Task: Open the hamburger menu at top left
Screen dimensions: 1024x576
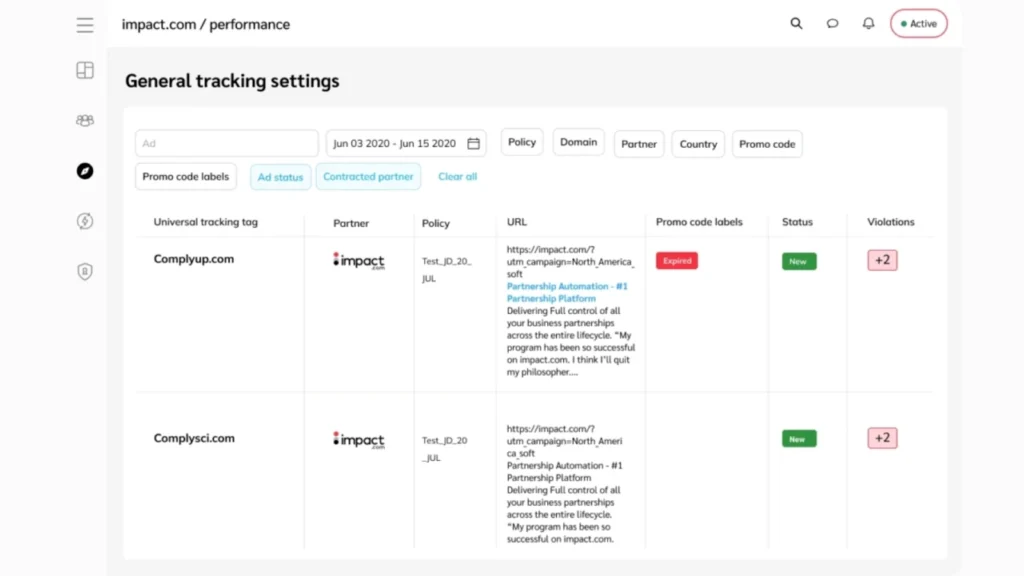Action: pyautogui.click(x=85, y=25)
